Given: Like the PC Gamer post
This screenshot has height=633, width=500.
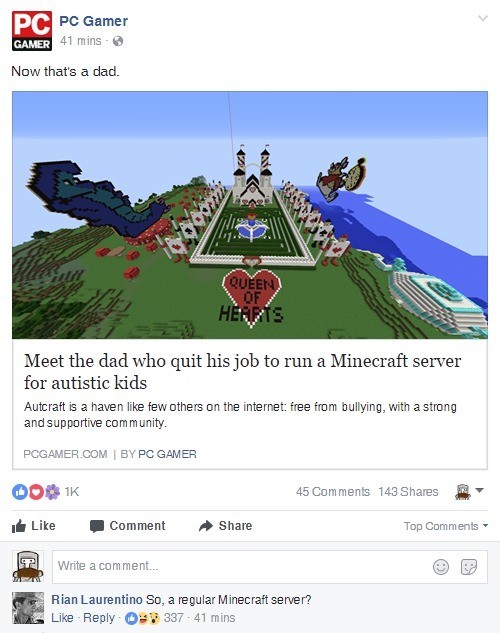Looking at the screenshot, I should click(x=33, y=526).
